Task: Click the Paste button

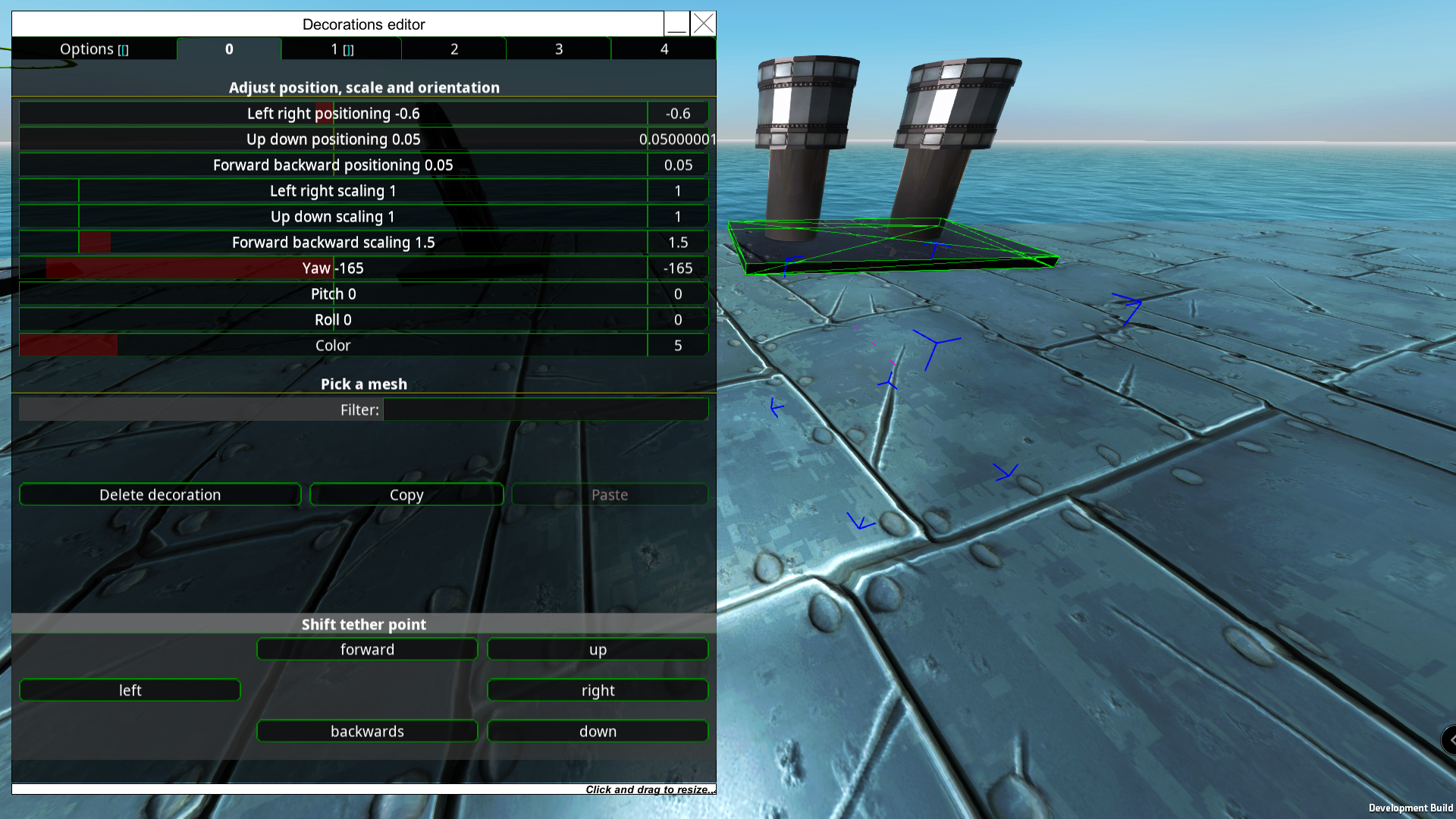Action: pyautogui.click(x=610, y=494)
